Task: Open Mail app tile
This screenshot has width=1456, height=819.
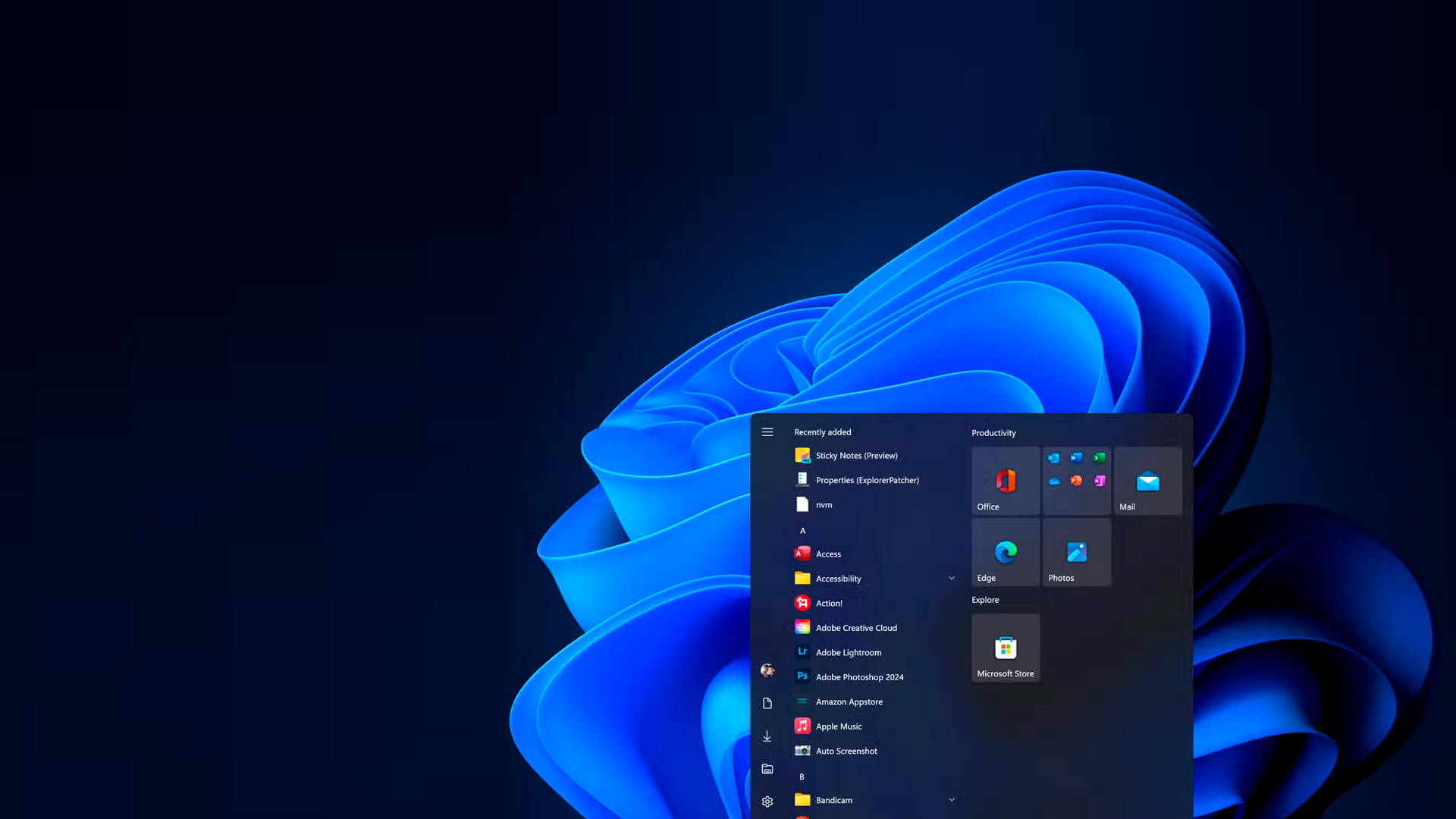Action: [x=1147, y=481]
